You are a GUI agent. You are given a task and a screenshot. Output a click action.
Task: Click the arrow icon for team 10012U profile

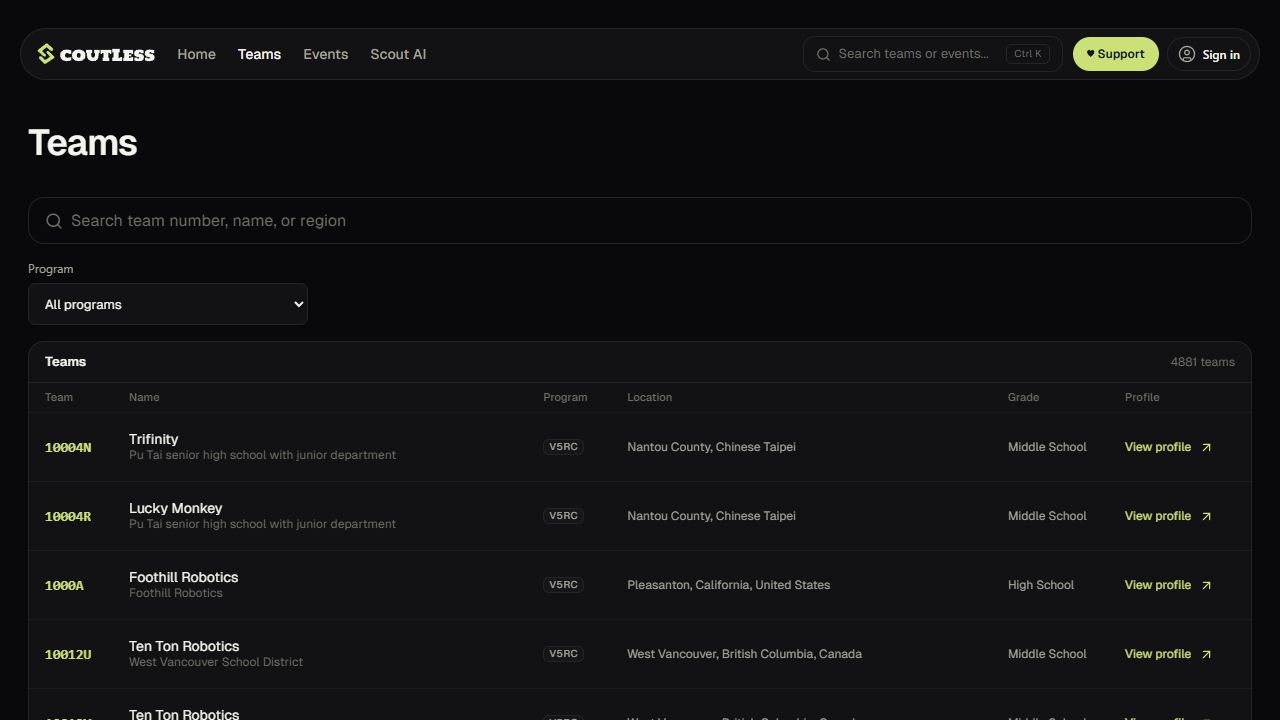click(1206, 654)
